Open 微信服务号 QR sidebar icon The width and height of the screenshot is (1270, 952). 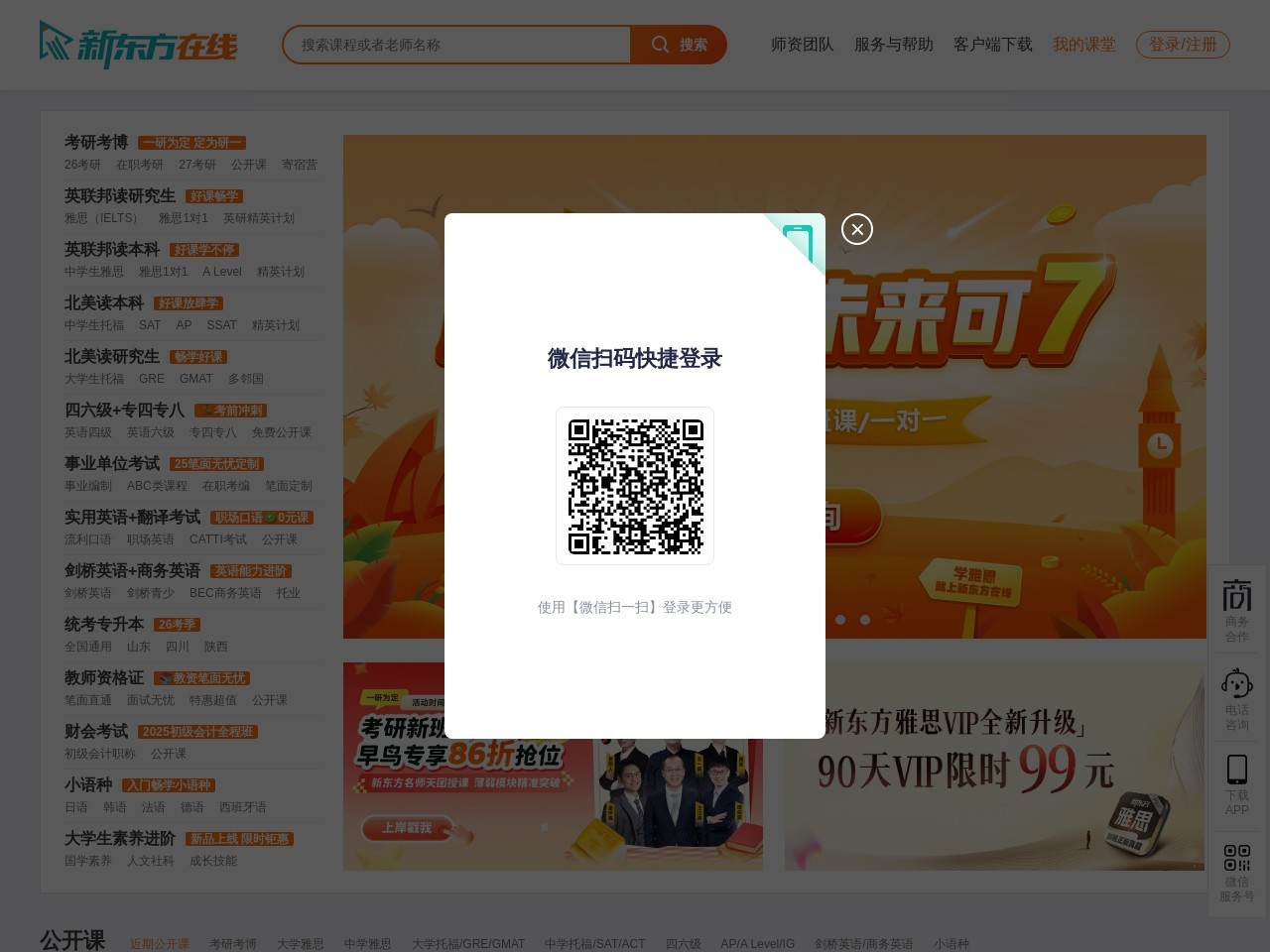pos(1237,873)
